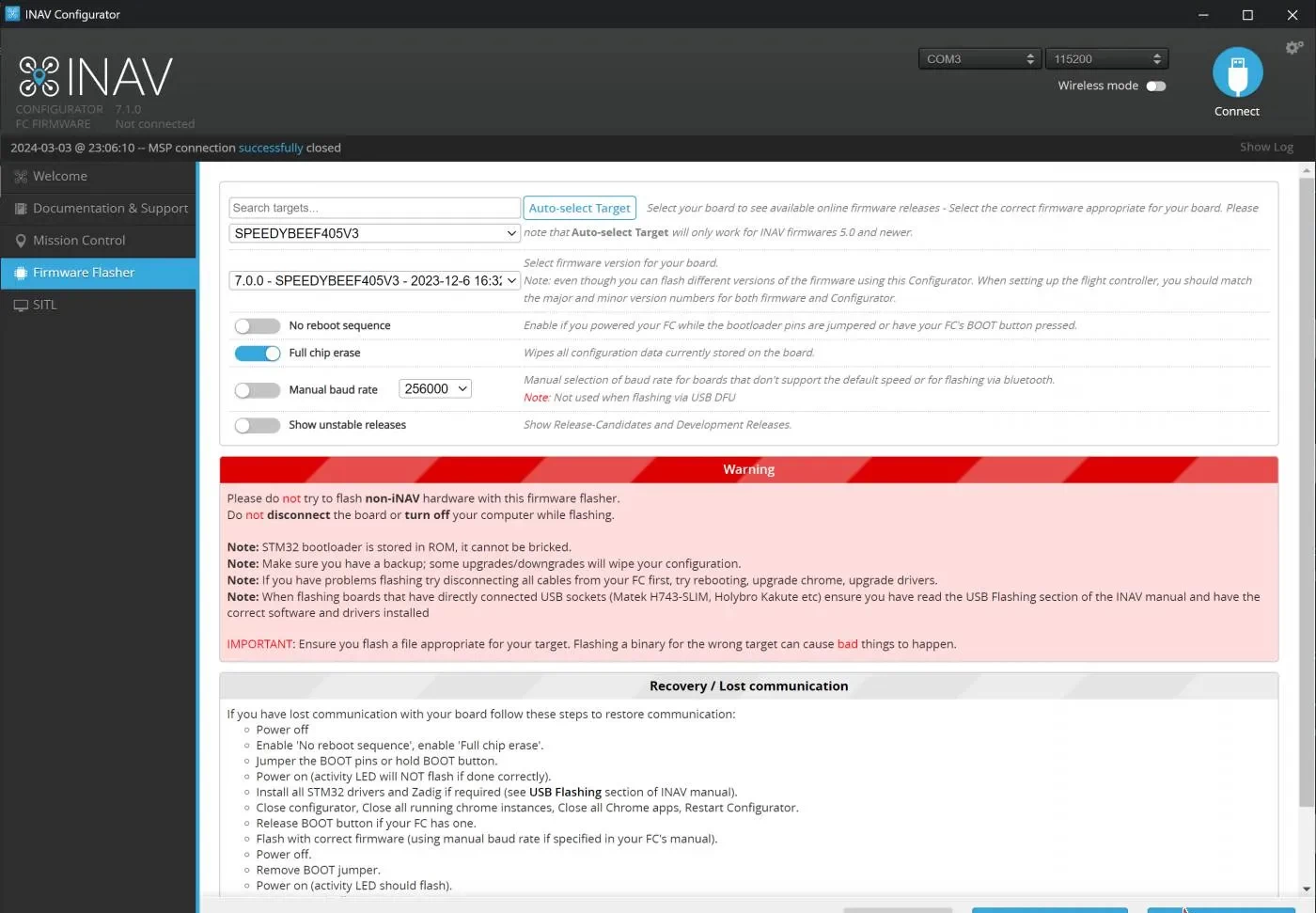Click the 'Show unstable releases' label

pyautogui.click(x=347, y=425)
